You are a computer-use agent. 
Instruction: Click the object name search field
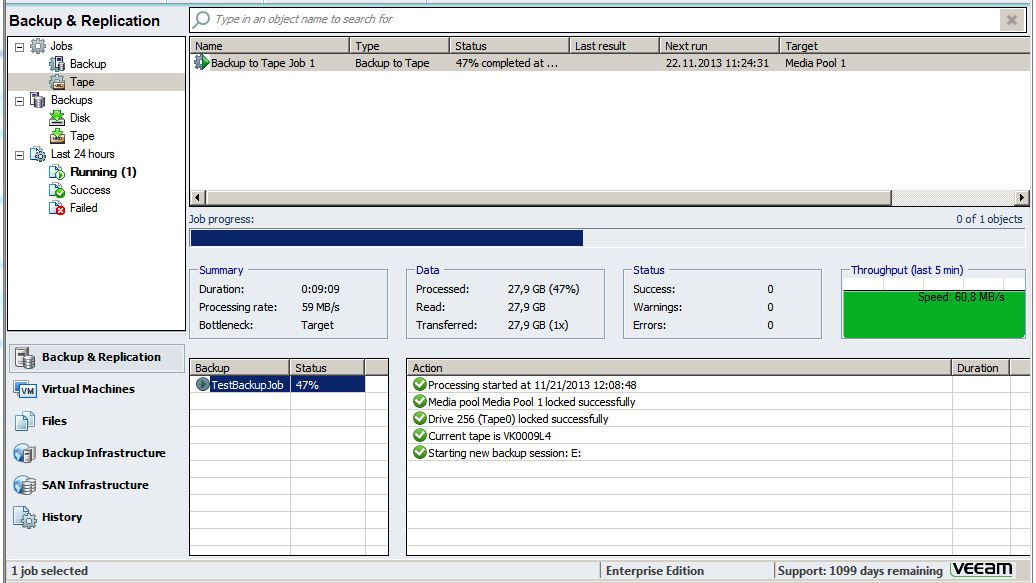point(605,20)
